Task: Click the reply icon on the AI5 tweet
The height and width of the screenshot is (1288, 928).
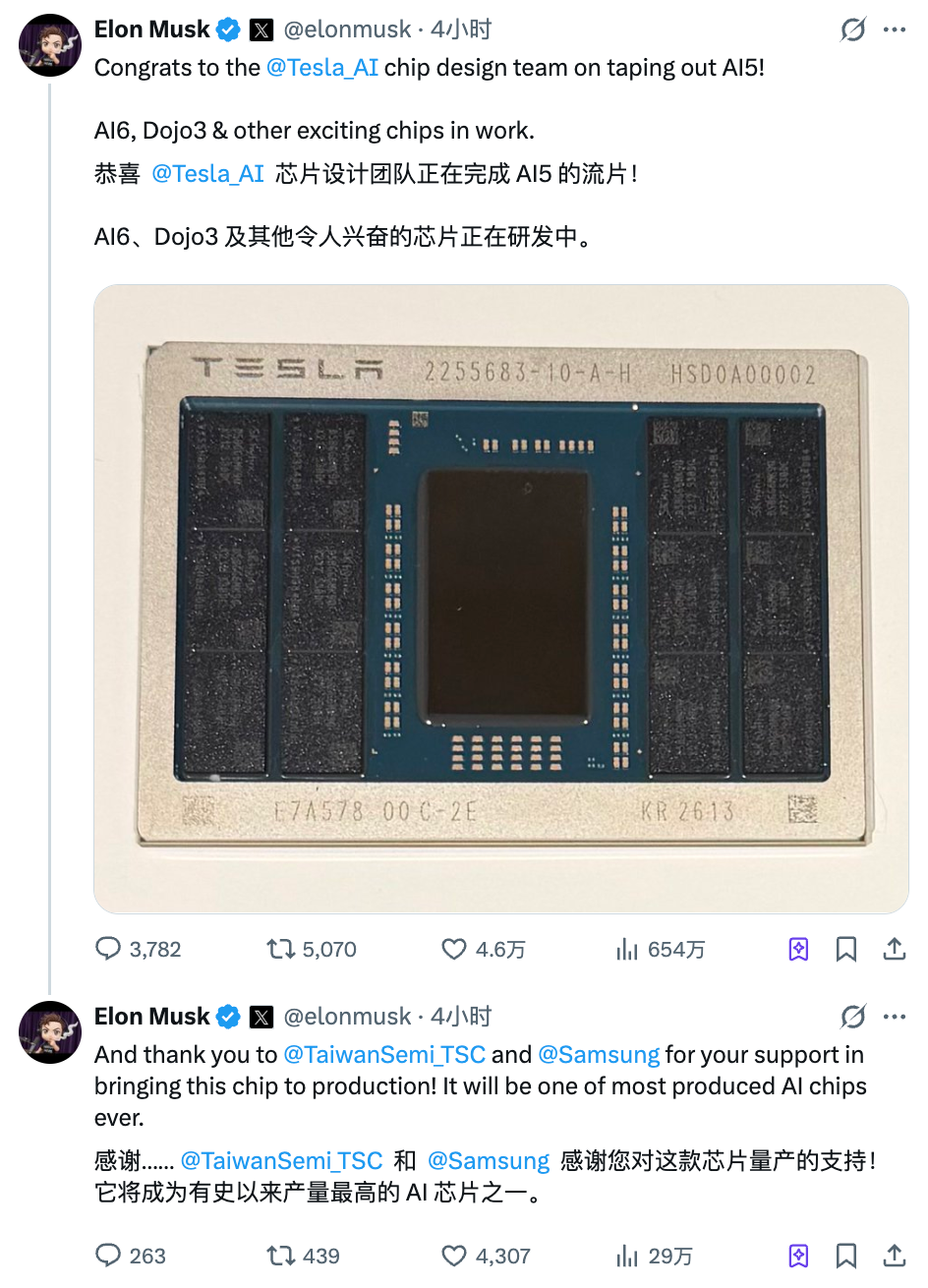Action: [x=108, y=949]
